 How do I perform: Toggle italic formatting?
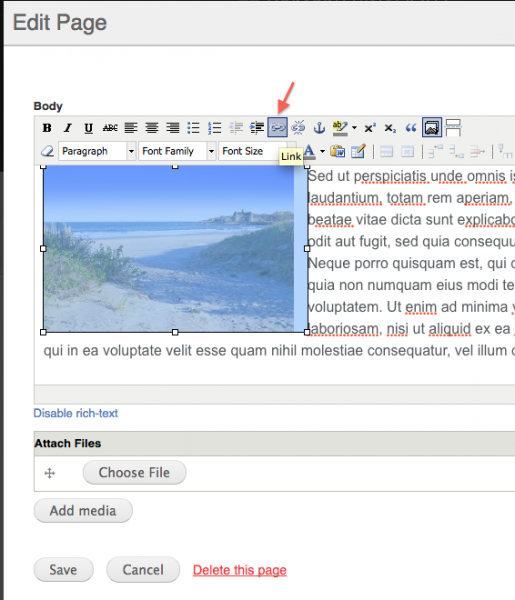pyautogui.click(x=68, y=128)
